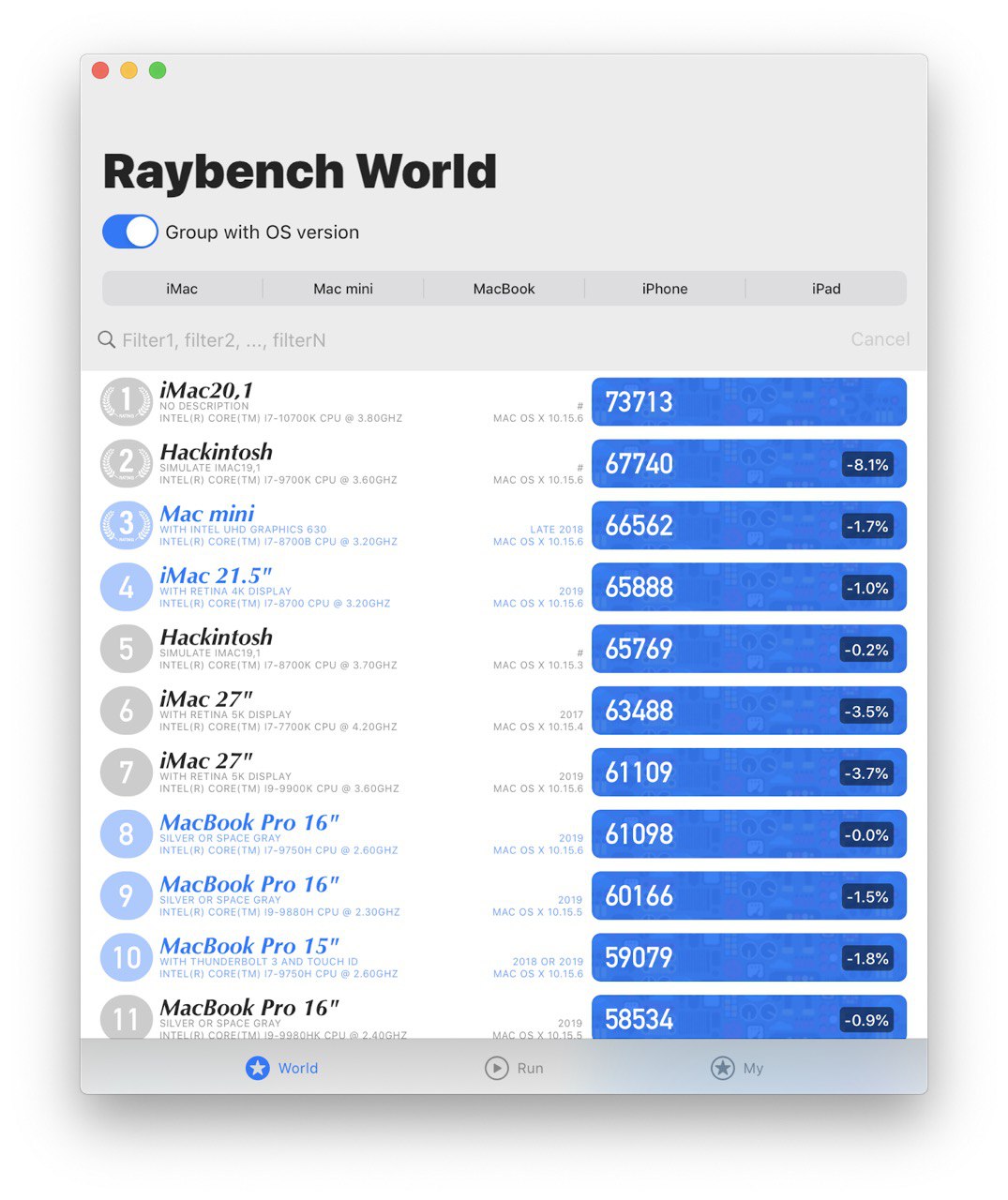Click the Run play icon
Viewport: 1008px width, 1200px height.
pyautogui.click(x=496, y=1068)
